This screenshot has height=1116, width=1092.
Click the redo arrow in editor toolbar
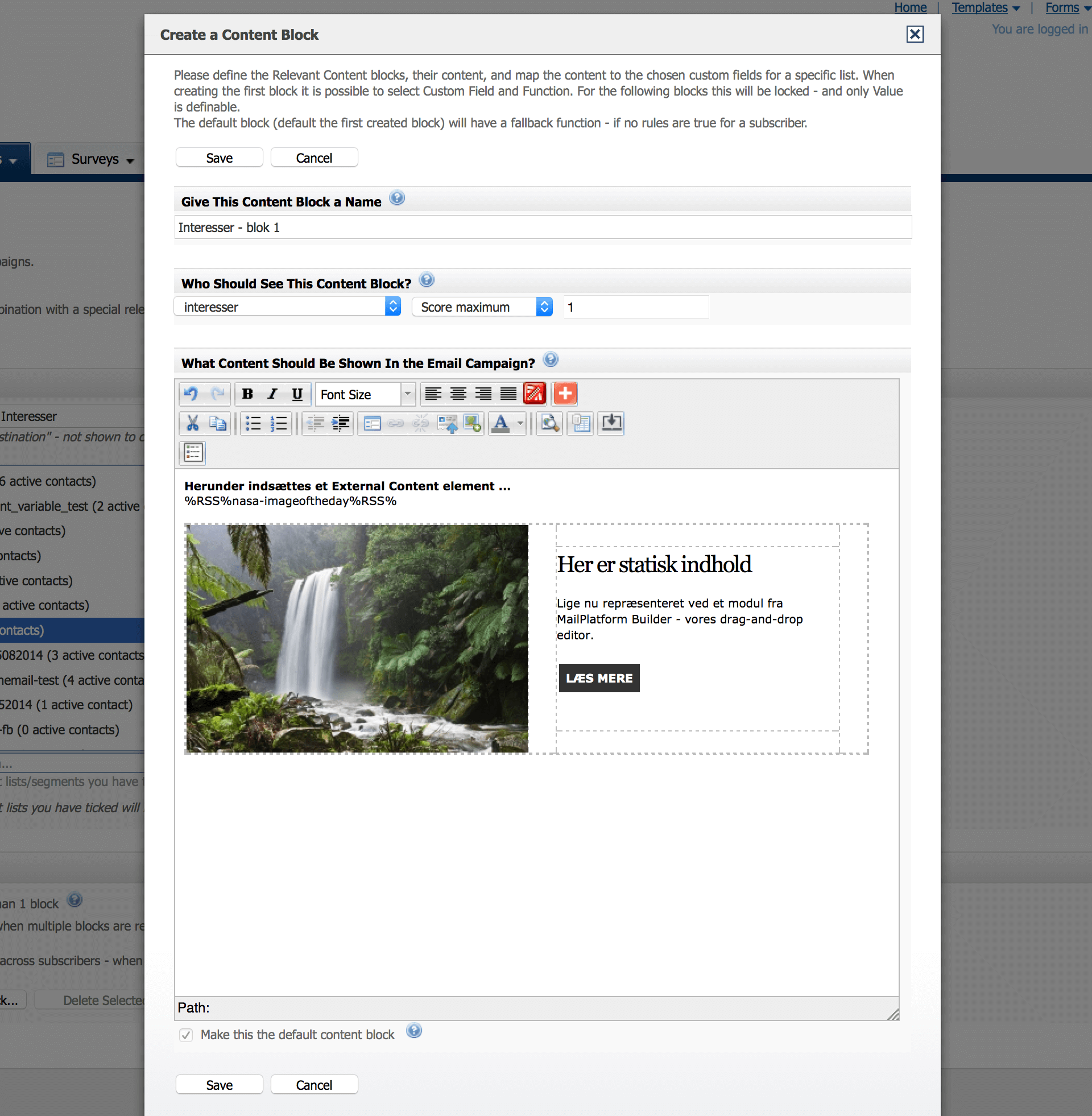[x=217, y=394]
